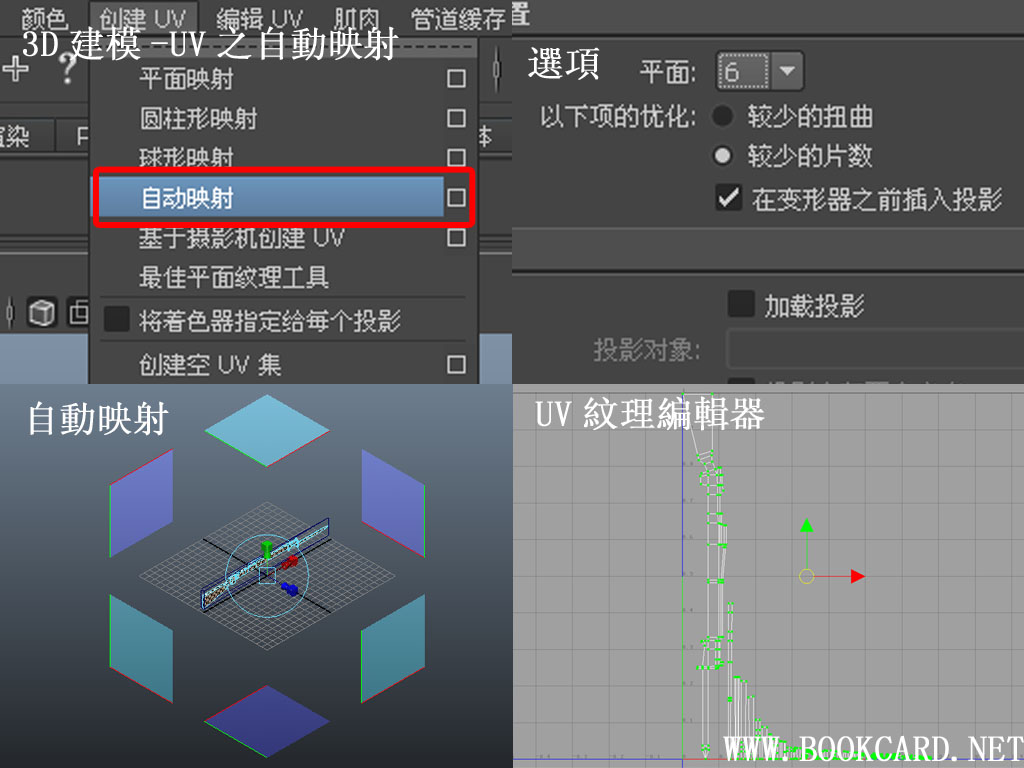Open the 球形映射 option box square

pos(455,158)
